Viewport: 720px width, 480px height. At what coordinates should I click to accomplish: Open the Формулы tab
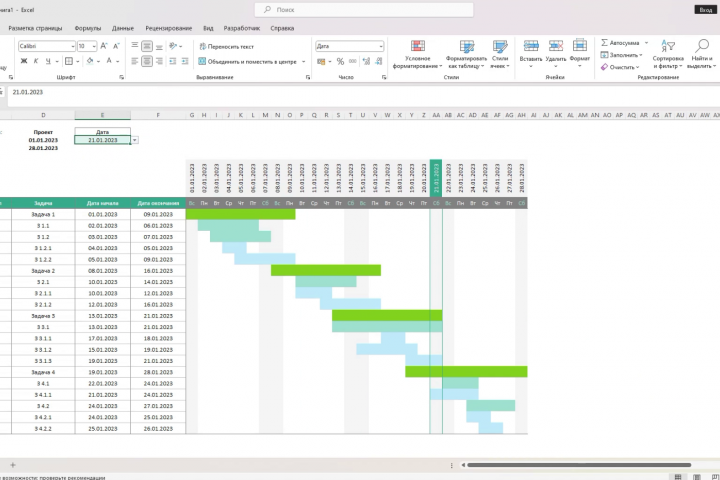(88, 28)
